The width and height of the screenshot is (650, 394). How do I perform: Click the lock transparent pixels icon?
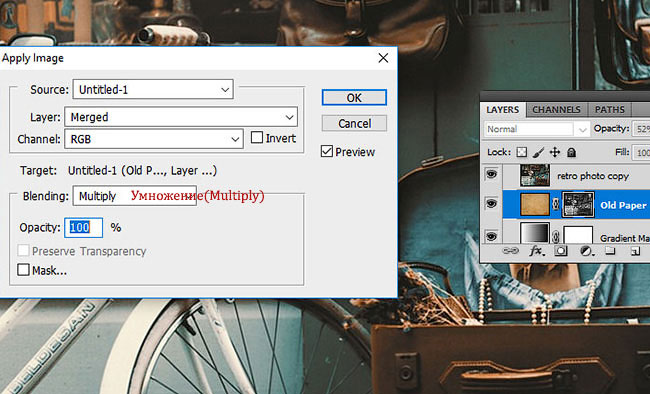[521, 153]
